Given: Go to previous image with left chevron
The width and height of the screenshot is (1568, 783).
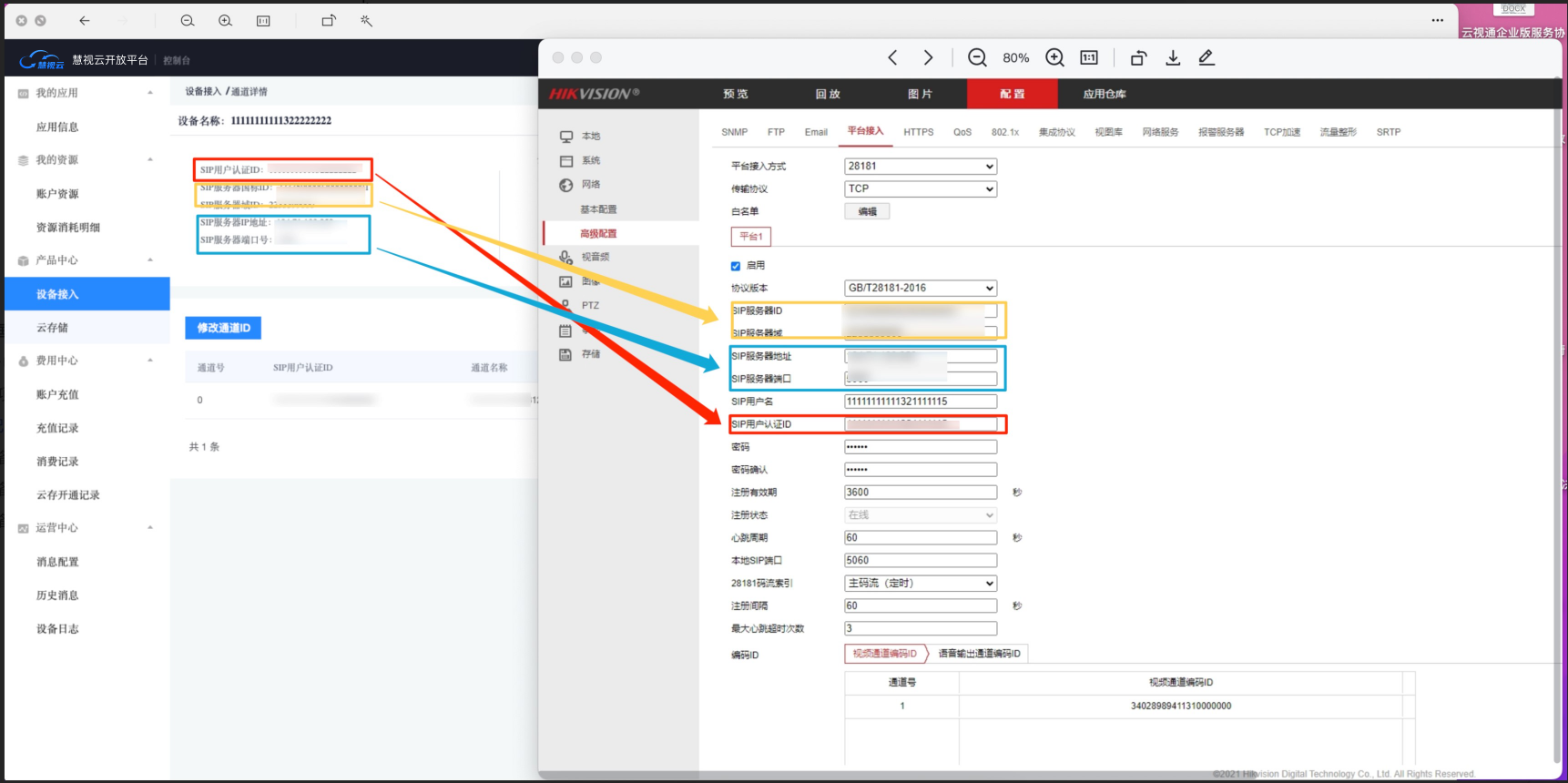Looking at the screenshot, I should tap(892, 57).
